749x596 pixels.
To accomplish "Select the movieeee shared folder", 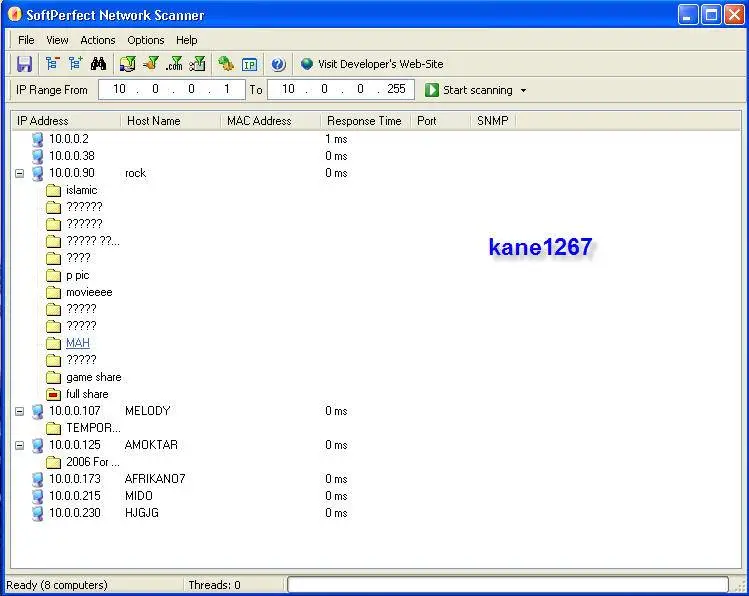I will [x=89, y=292].
